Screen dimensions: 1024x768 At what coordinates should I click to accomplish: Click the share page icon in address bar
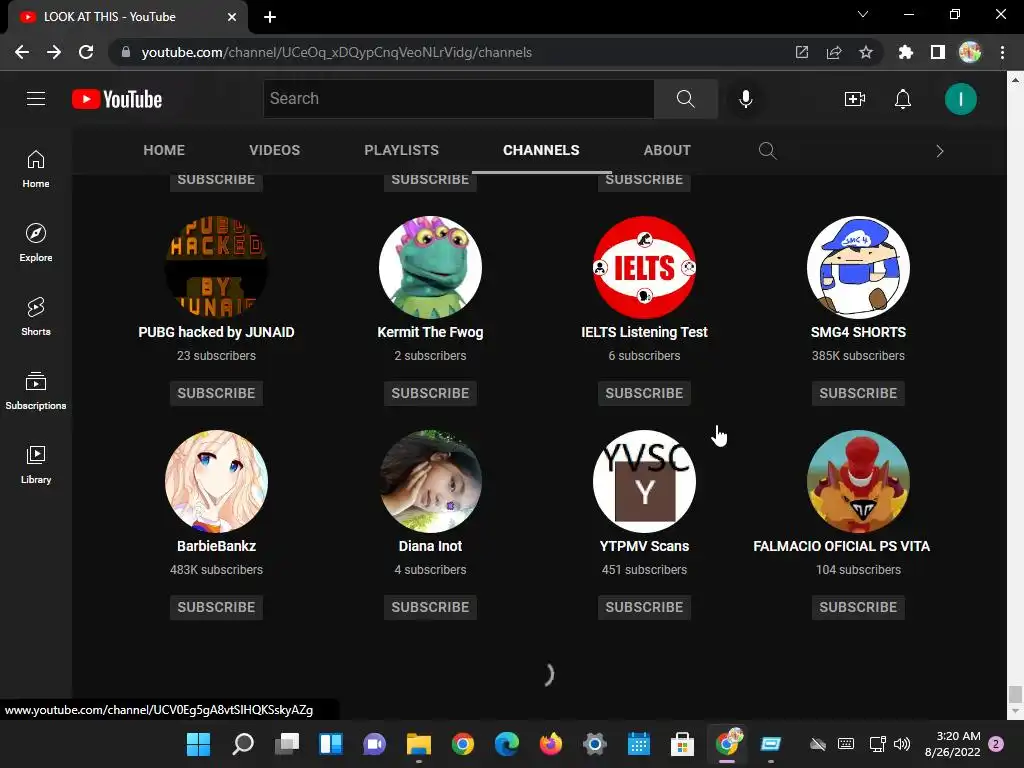point(834,52)
